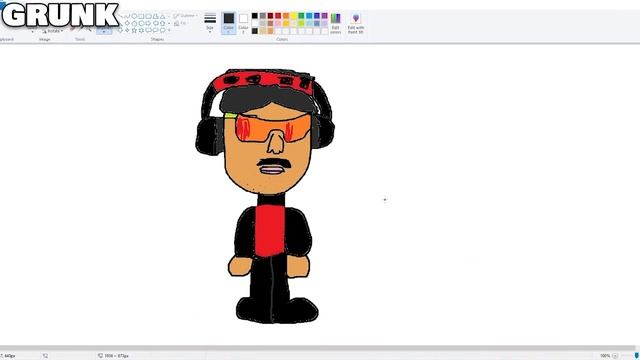Select the Four-point star shape
640x360 pixels.
(127, 30)
